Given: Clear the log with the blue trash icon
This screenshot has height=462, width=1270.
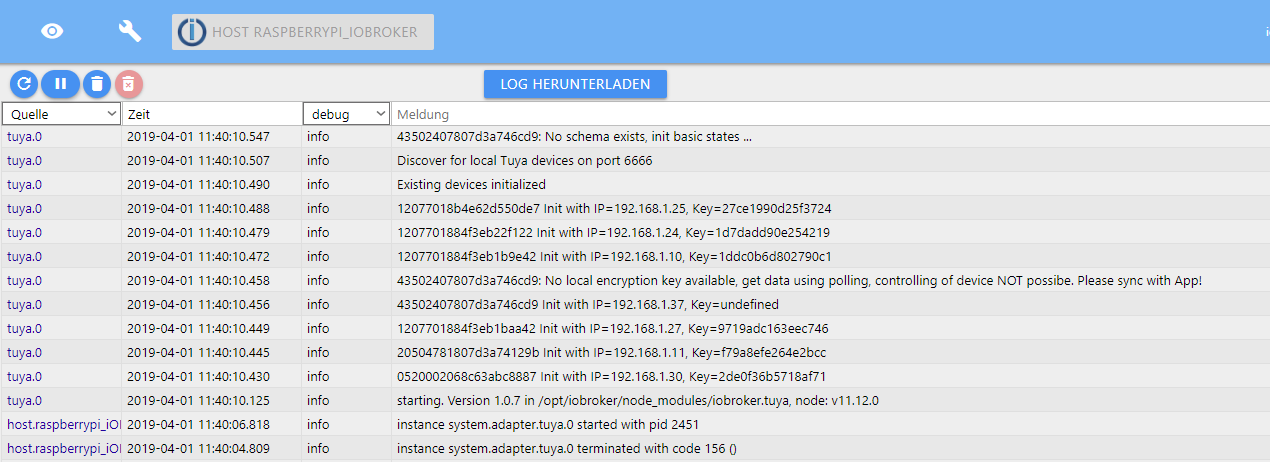Looking at the screenshot, I should tap(96, 84).
